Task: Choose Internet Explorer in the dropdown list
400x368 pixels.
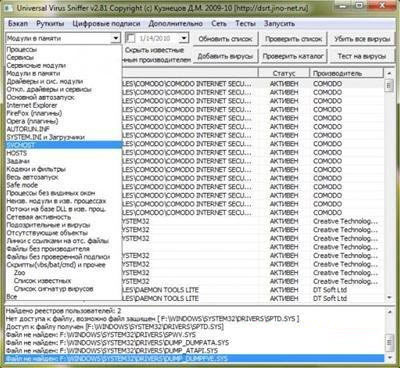Action: (x=63, y=105)
